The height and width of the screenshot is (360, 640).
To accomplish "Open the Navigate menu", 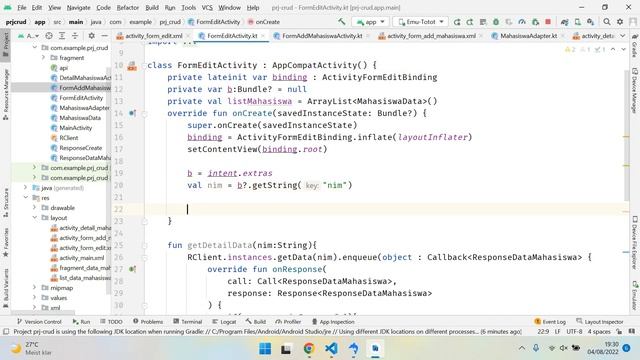I will pyautogui.click(x=78, y=7).
